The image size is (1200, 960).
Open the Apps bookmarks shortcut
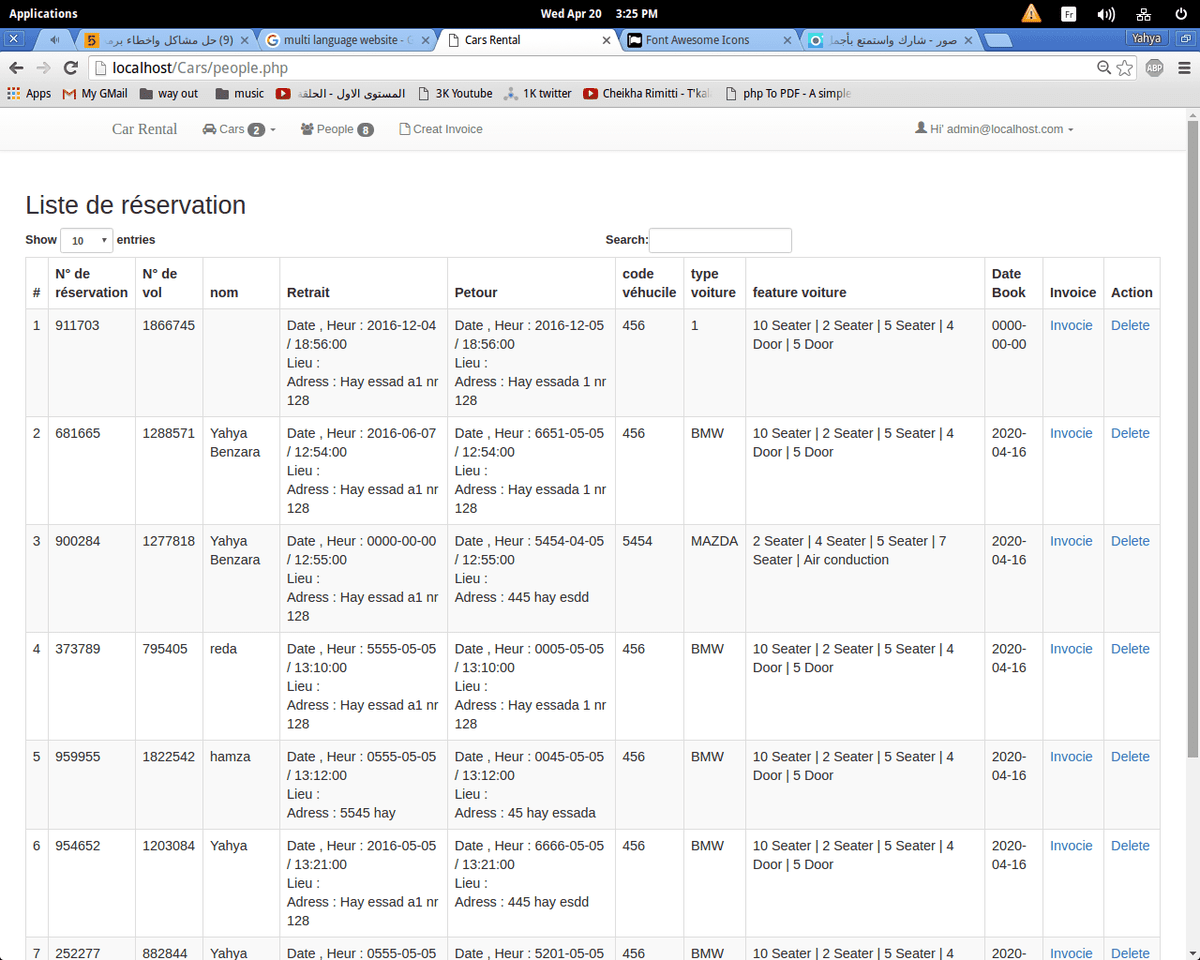click(x=29, y=93)
